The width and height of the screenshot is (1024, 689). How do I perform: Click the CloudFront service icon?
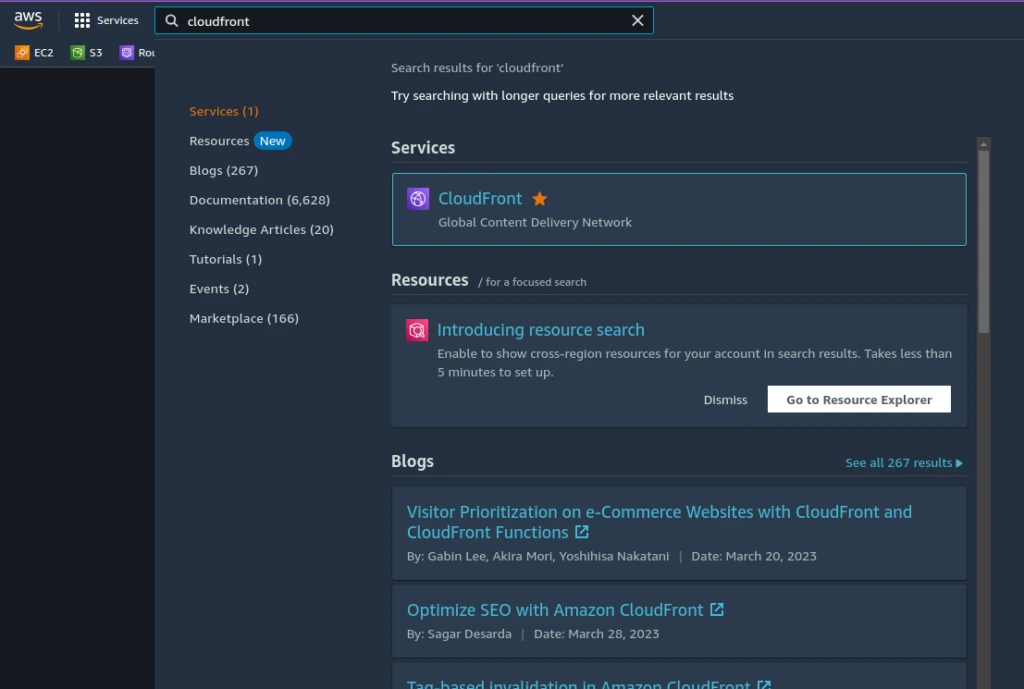pos(418,199)
